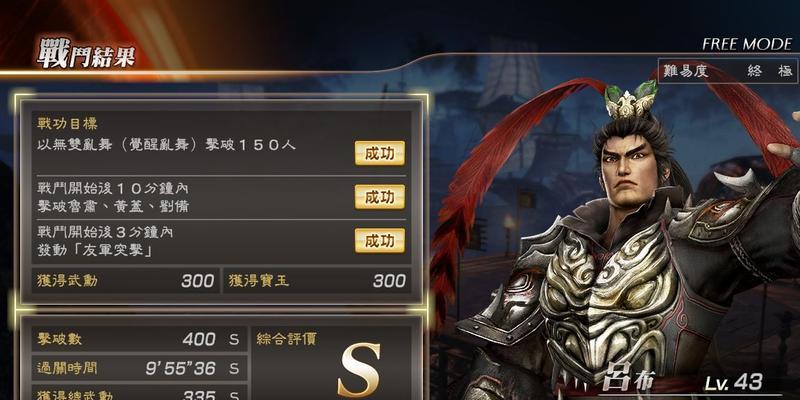Click the Lv. 43 level indicator
The image size is (800, 400).
click(x=734, y=382)
